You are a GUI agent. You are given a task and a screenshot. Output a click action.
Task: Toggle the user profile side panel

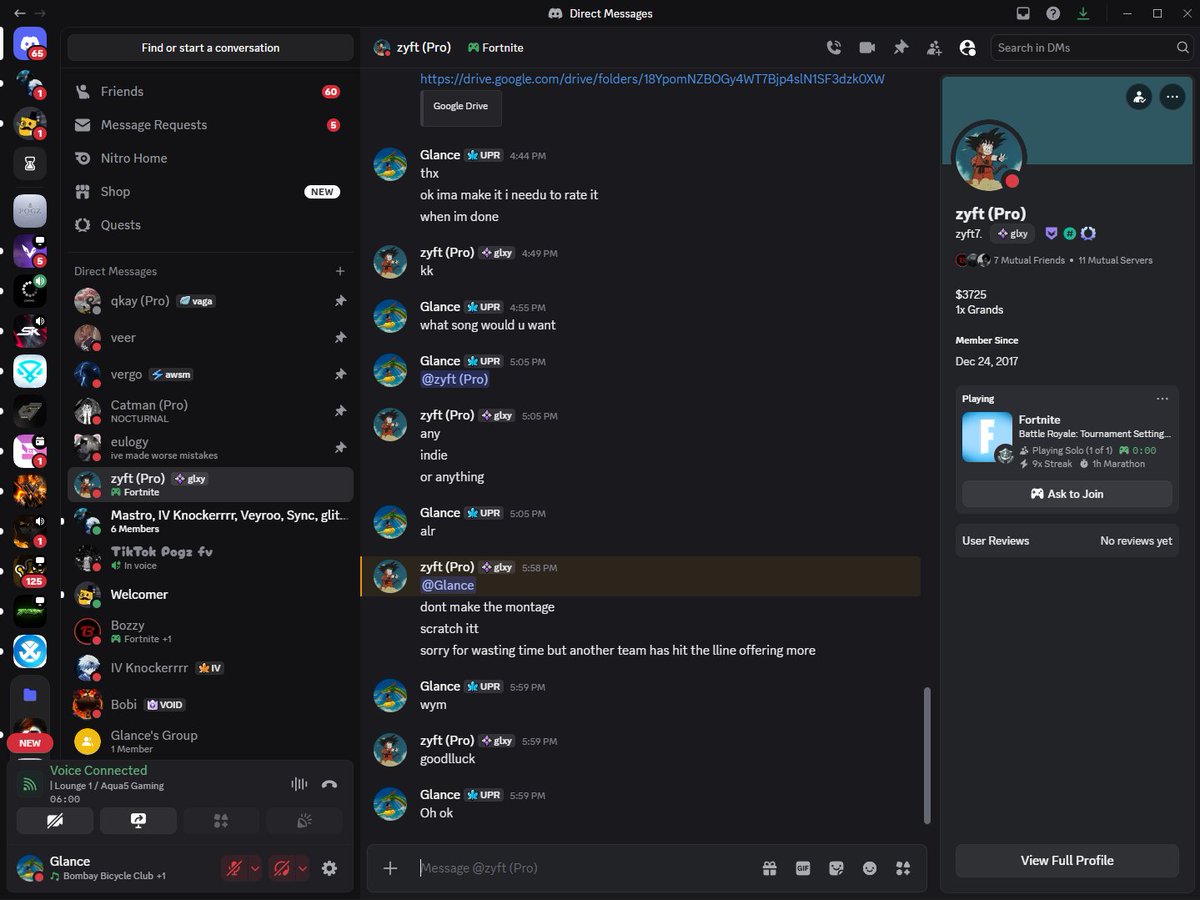click(967, 47)
